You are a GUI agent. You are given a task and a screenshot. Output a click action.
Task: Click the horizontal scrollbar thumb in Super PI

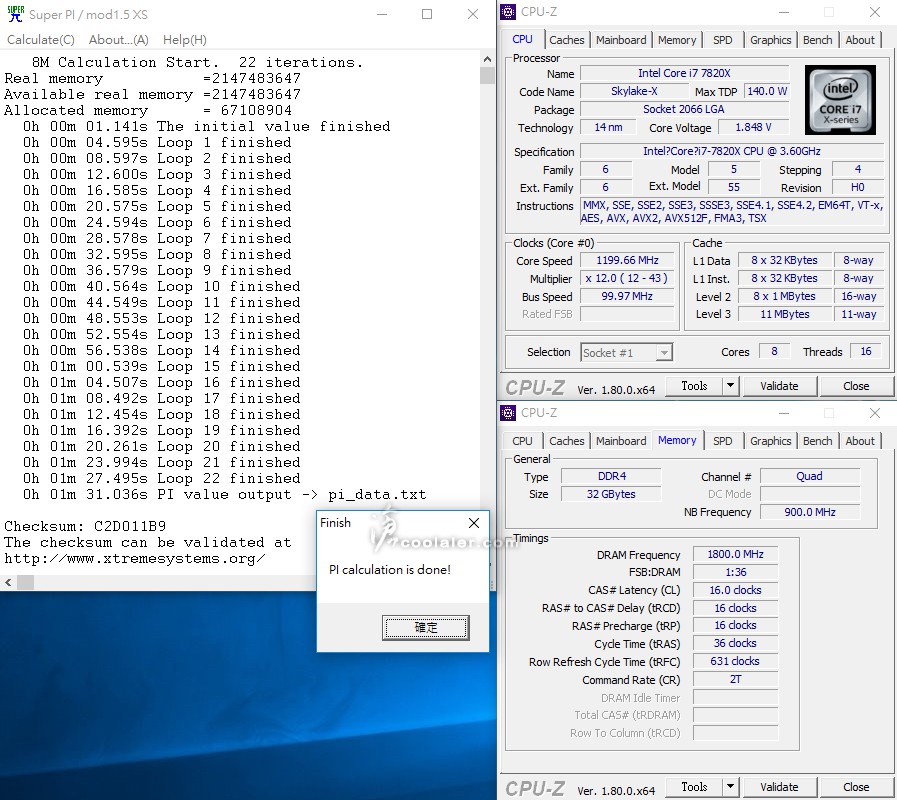[x=25, y=583]
